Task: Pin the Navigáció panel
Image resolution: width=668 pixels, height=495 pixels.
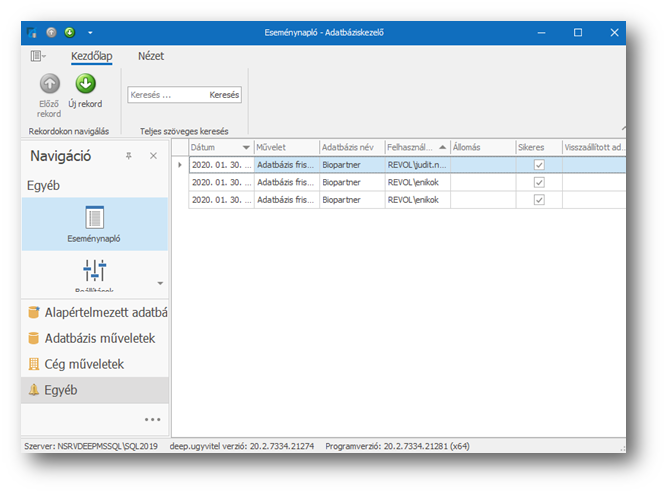Action: pyautogui.click(x=128, y=156)
